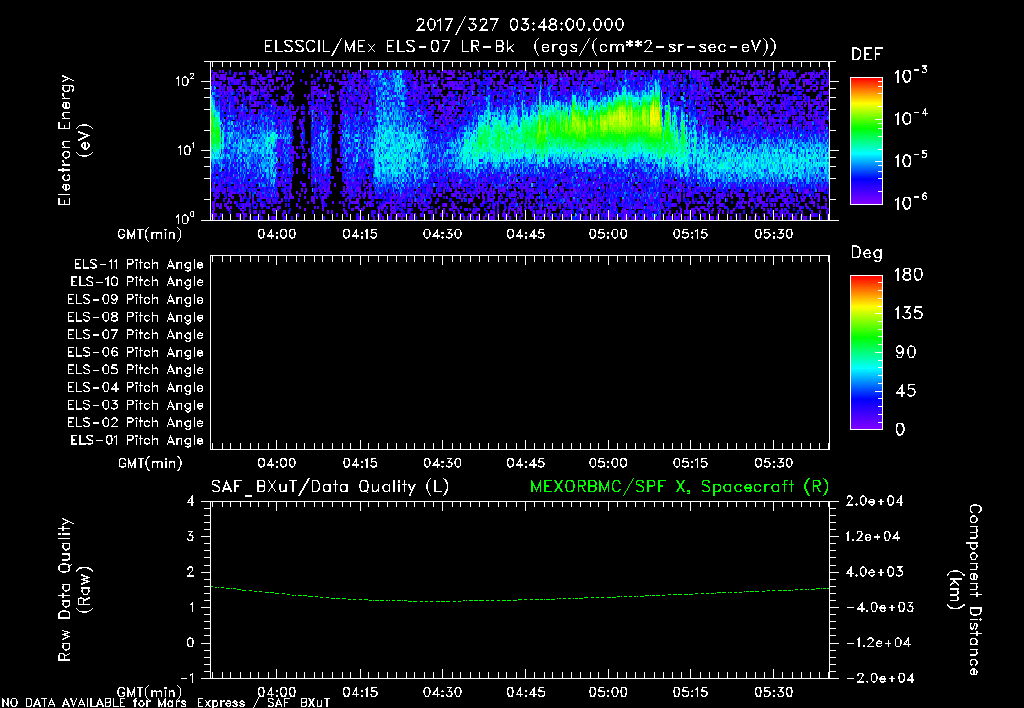The image size is (1024, 708).
Task: Click the 05:00 label under the electron spectrogram
Action: (608, 234)
